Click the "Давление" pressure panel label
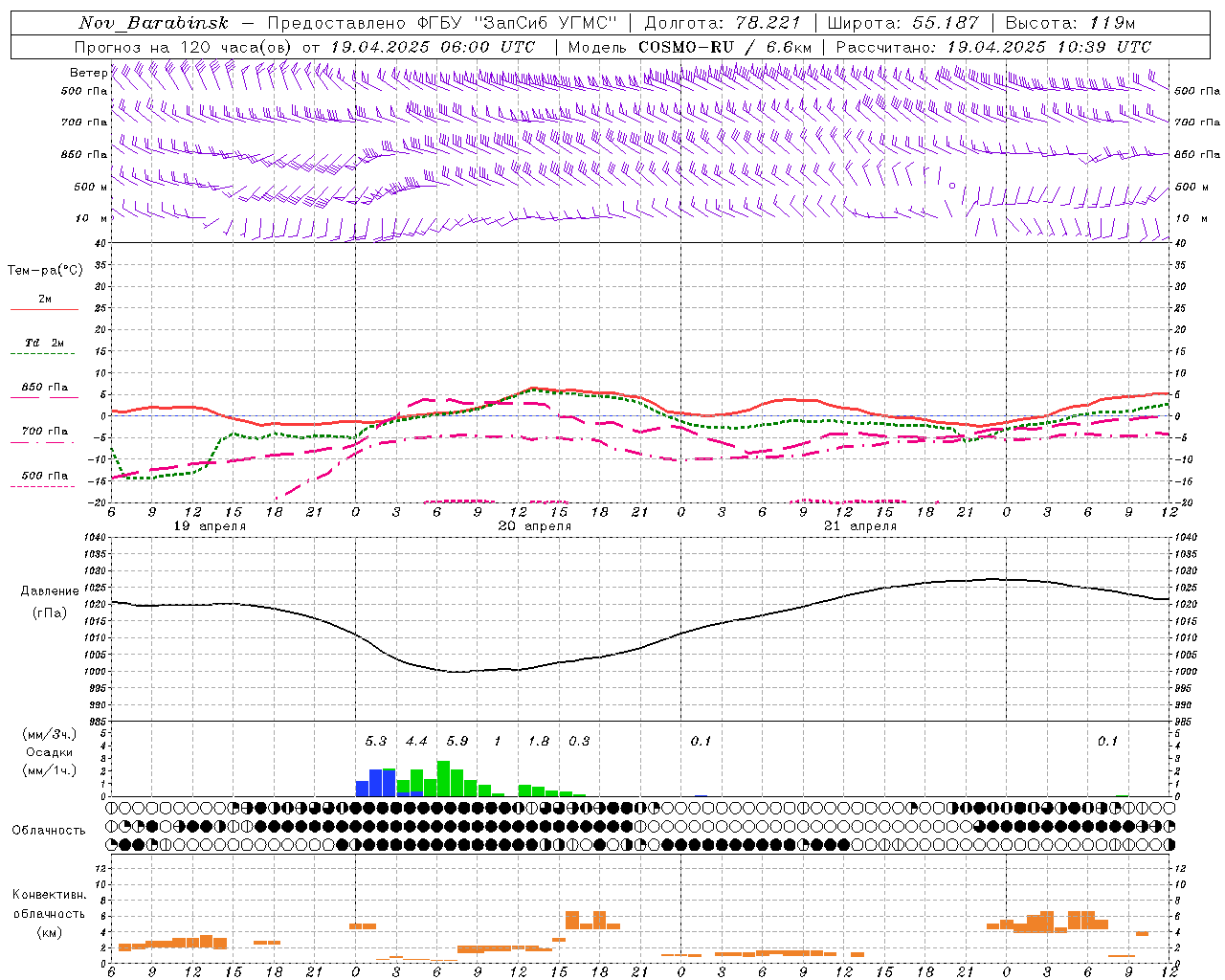 pos(50,591)
